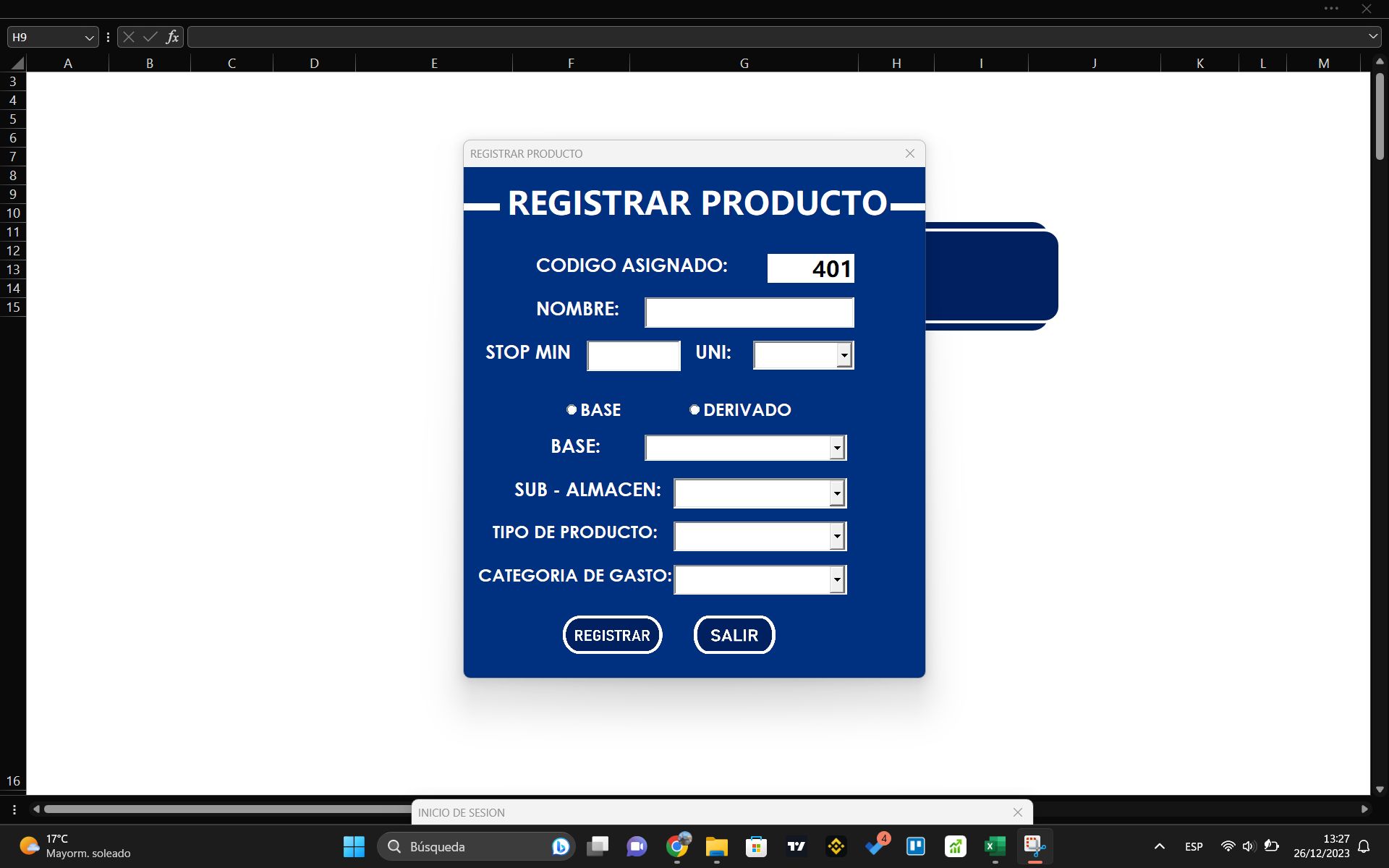Open TradingView from the taskbar
Screen dimensions: 1389x868
(797, 846)
